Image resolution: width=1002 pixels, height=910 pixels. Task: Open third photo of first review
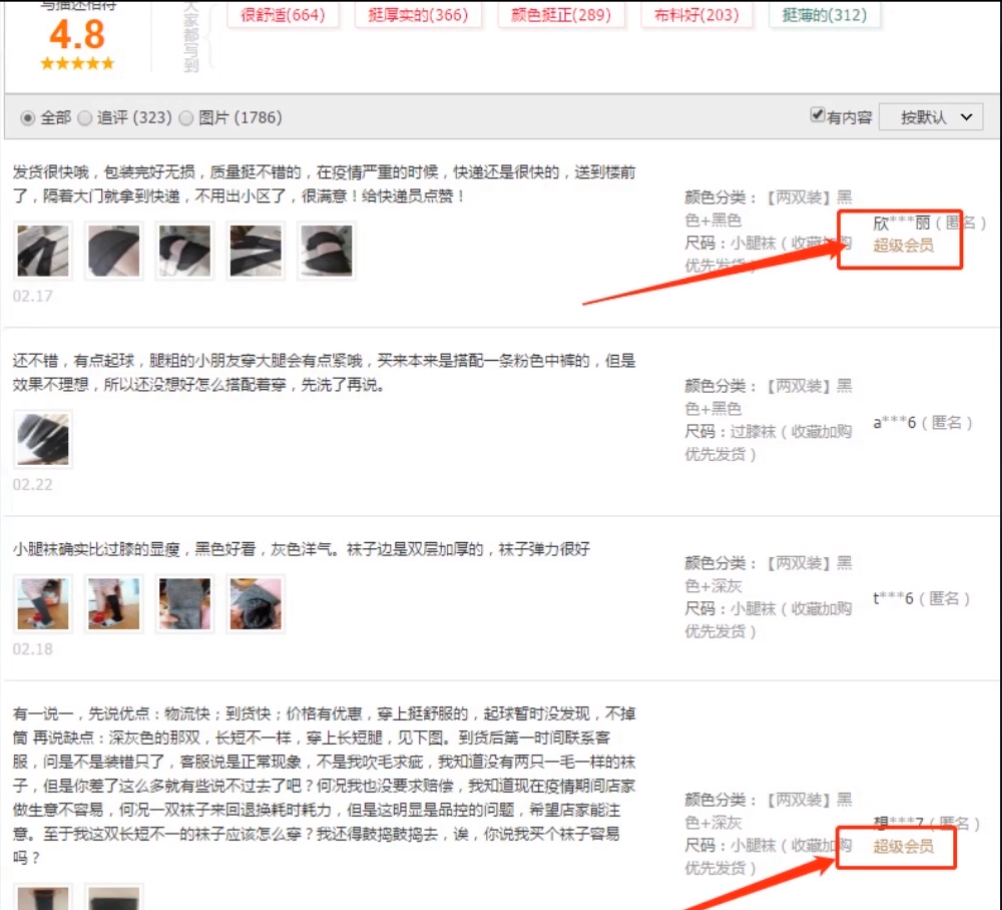(x=185, y=251)
